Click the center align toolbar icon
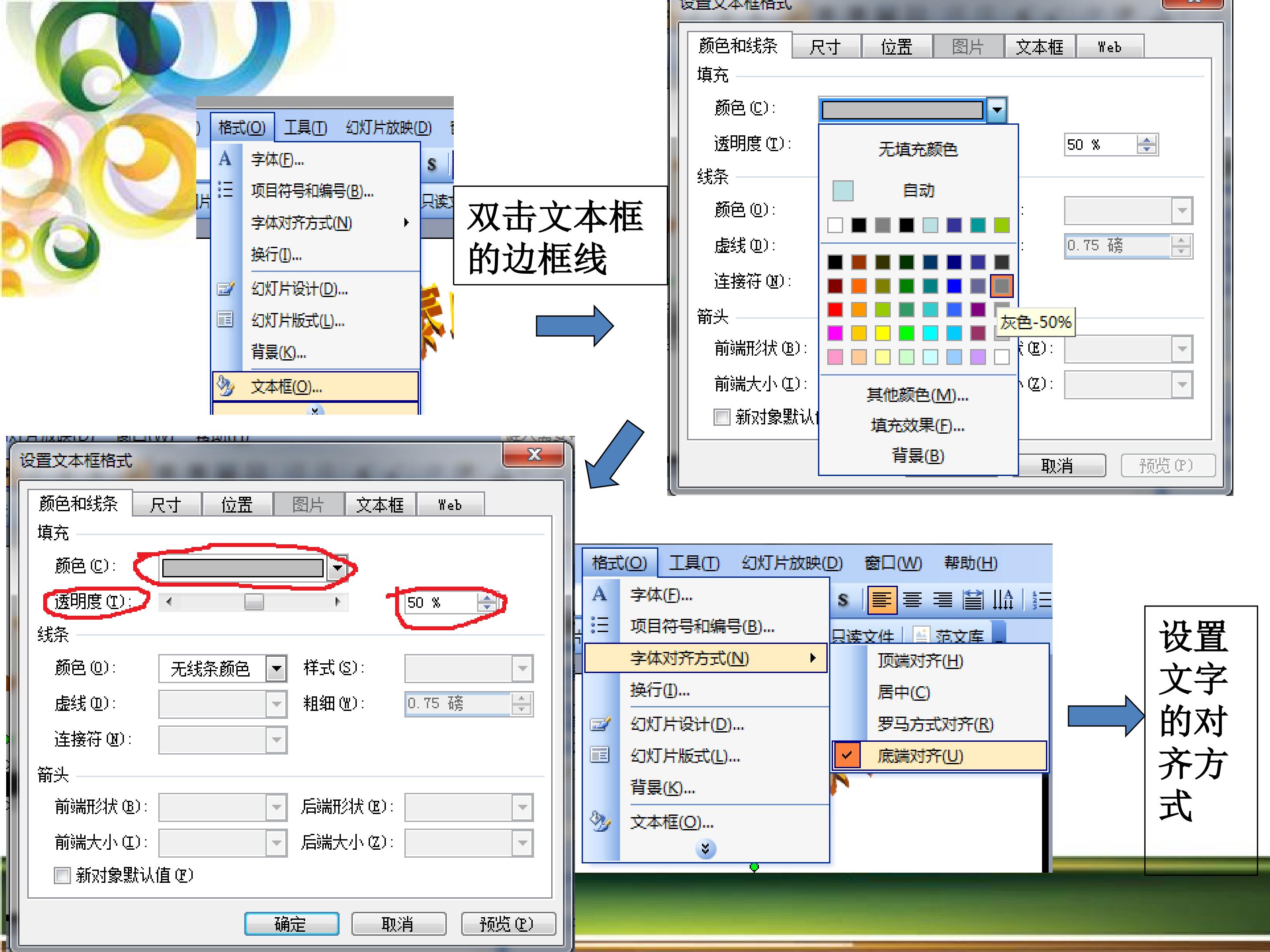 [912, 600]
